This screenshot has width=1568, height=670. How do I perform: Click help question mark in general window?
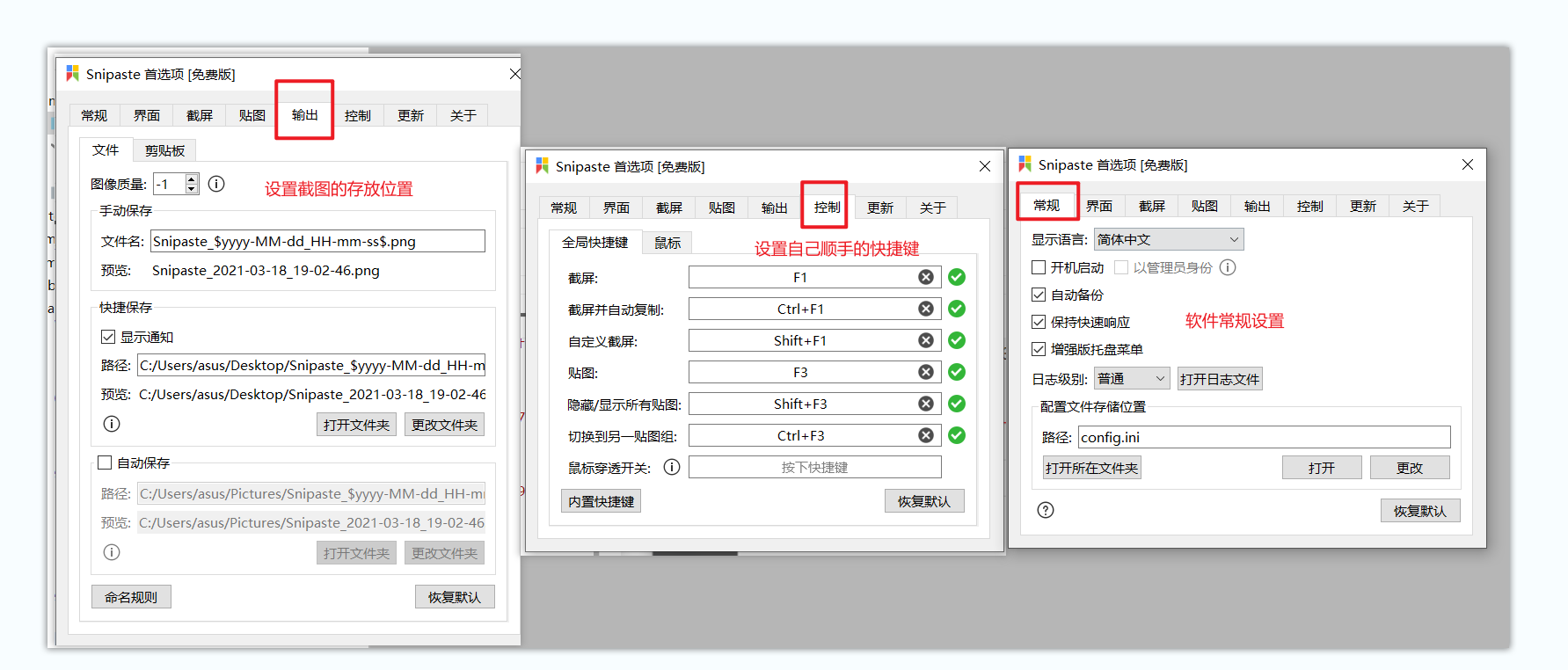pyautogui.click(x=1046, y=510)
